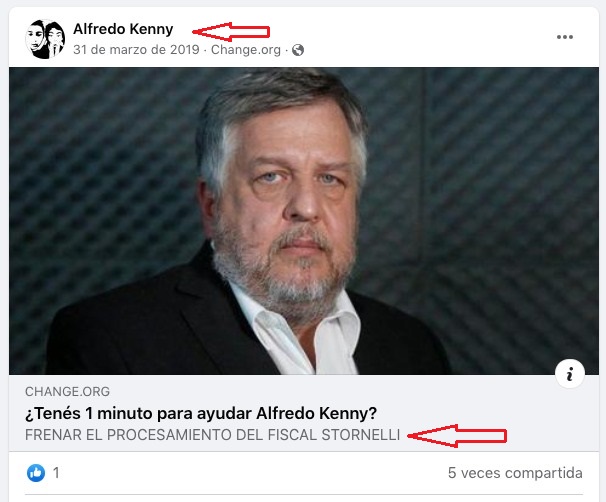The image size is (606, 502).
Task: Click the Change.org link next to the date
Action: [246, 50]
